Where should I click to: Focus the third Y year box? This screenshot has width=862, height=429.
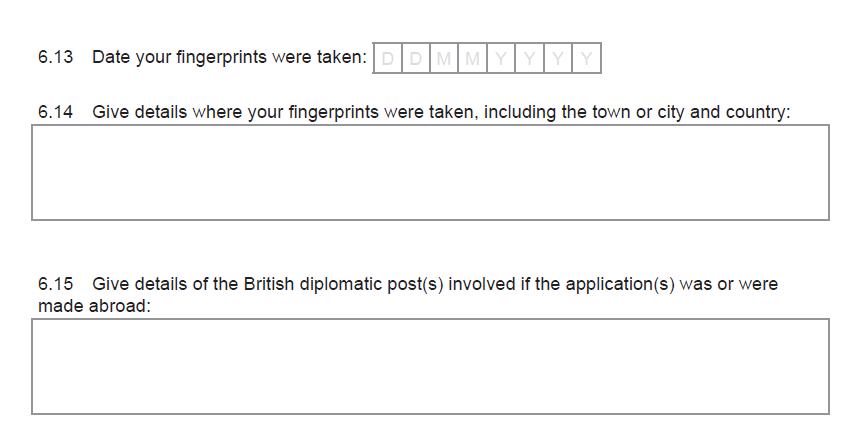(558, 58)
